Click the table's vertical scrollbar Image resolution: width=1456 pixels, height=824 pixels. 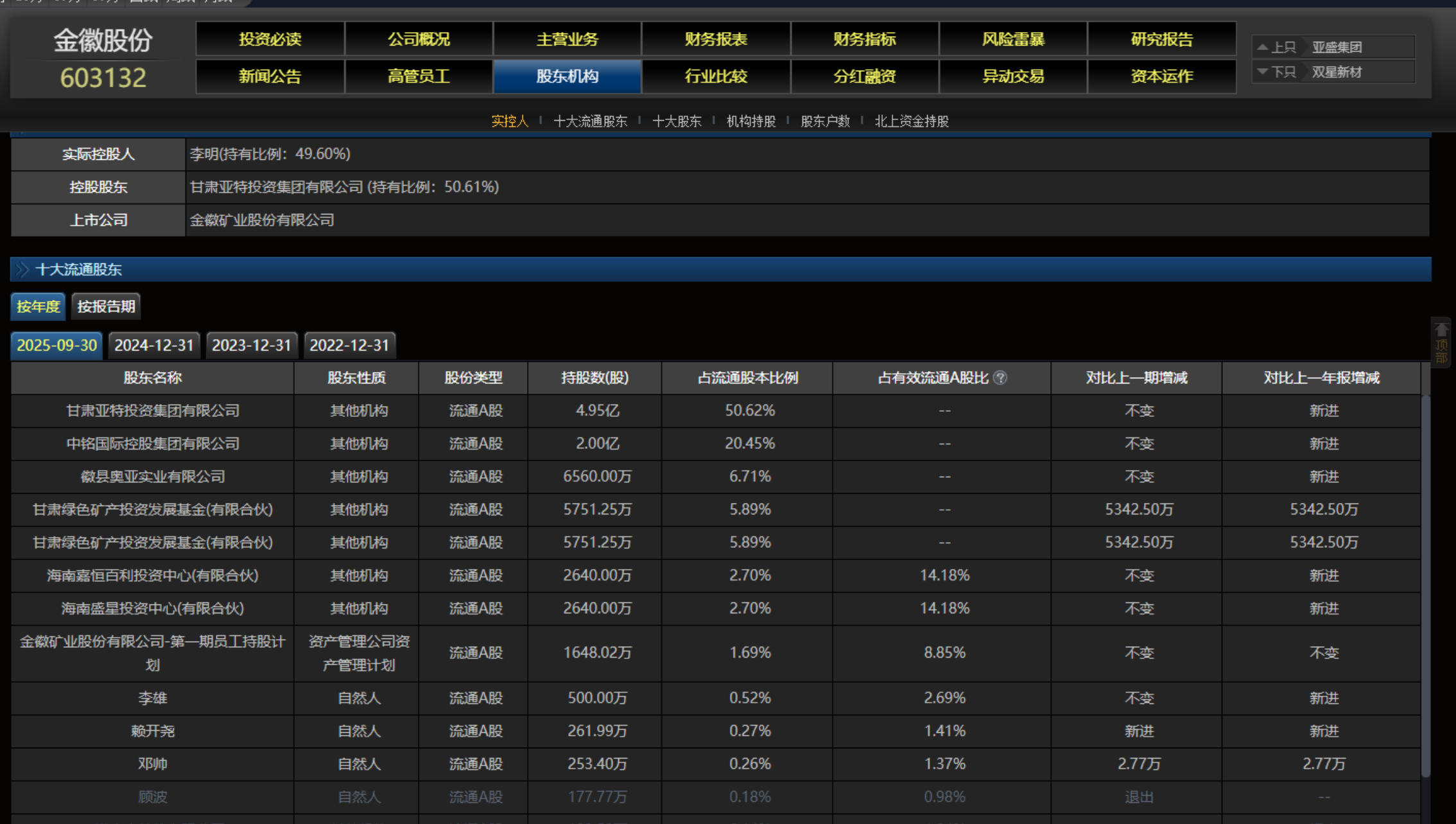pos(1426,584)
